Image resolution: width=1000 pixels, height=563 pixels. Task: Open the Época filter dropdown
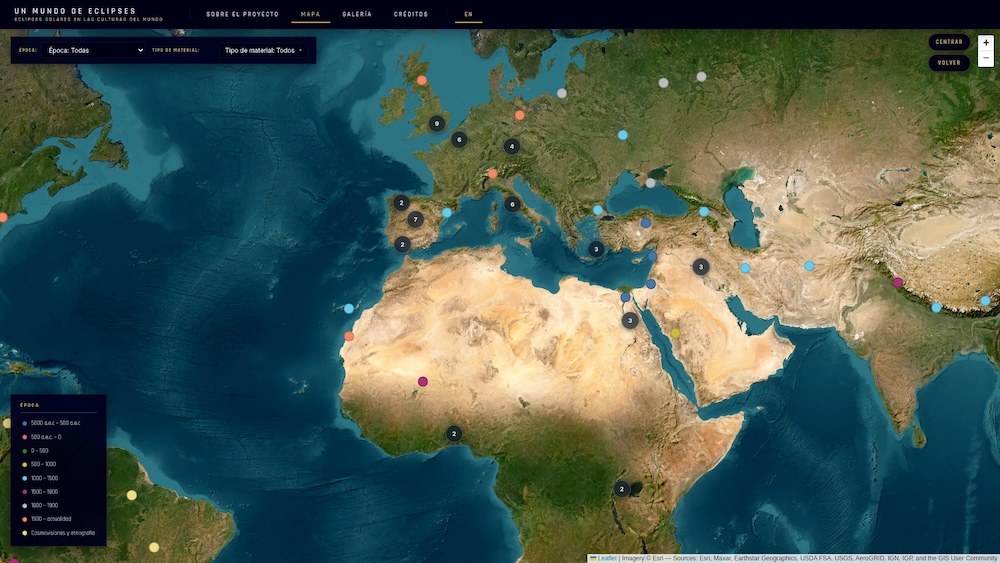point(94,50)
